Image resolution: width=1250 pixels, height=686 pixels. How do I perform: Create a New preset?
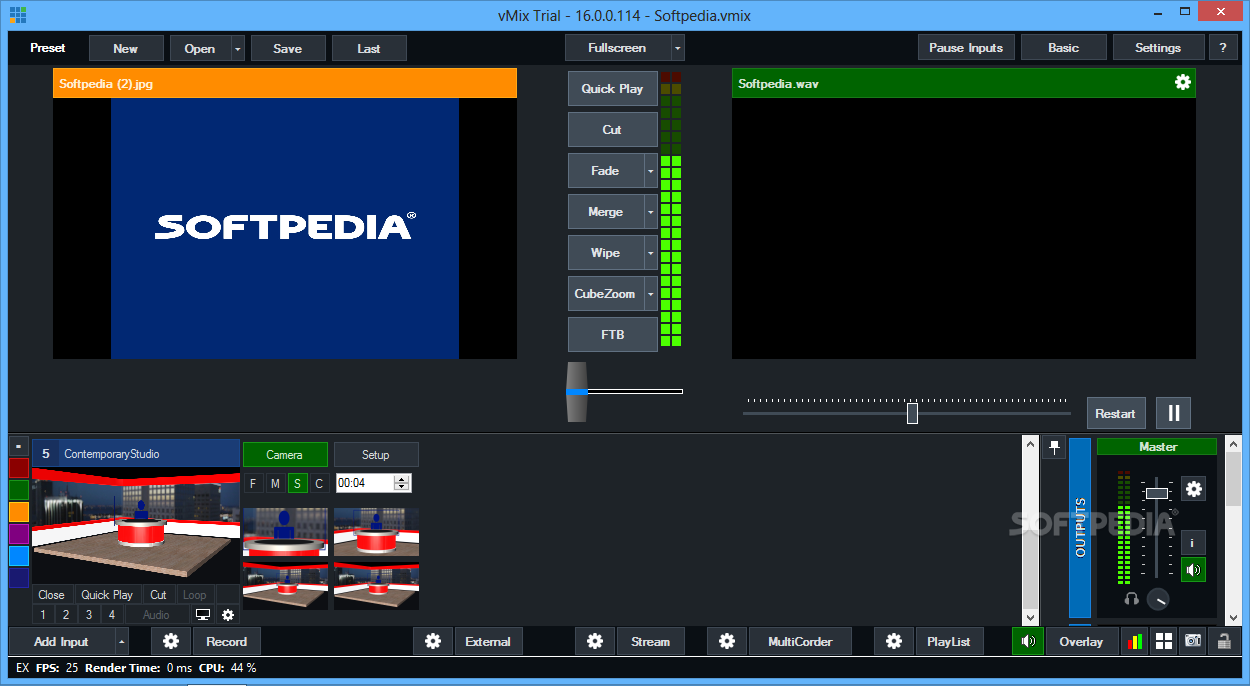[126, 48]
